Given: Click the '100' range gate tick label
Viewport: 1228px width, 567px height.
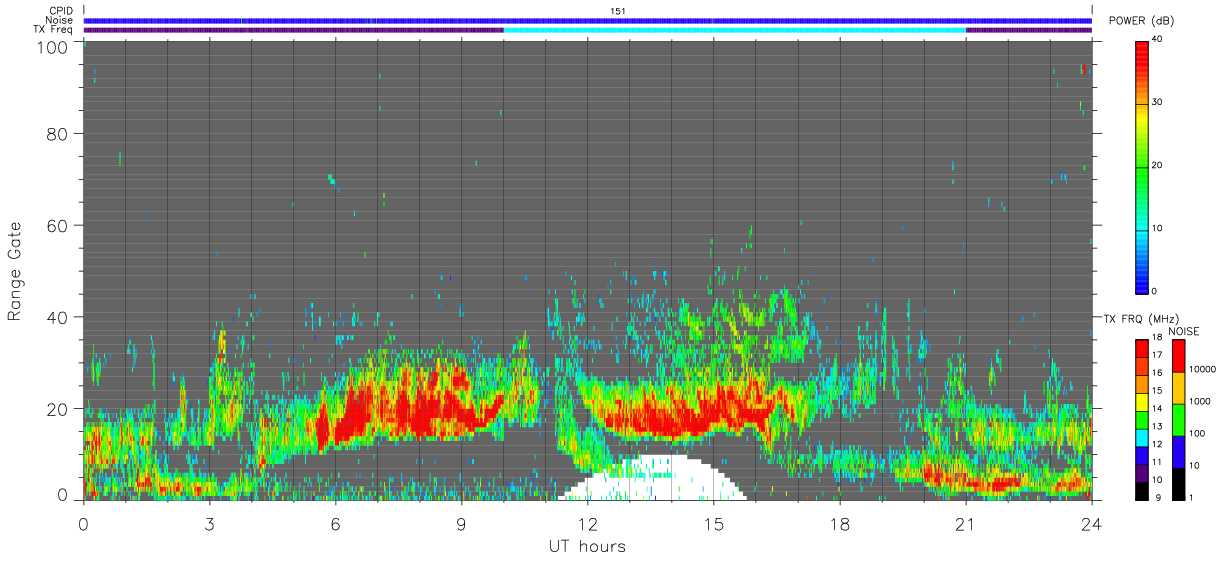Looking at the screenshot, I should pyautogui.click(x=52, y=46).
